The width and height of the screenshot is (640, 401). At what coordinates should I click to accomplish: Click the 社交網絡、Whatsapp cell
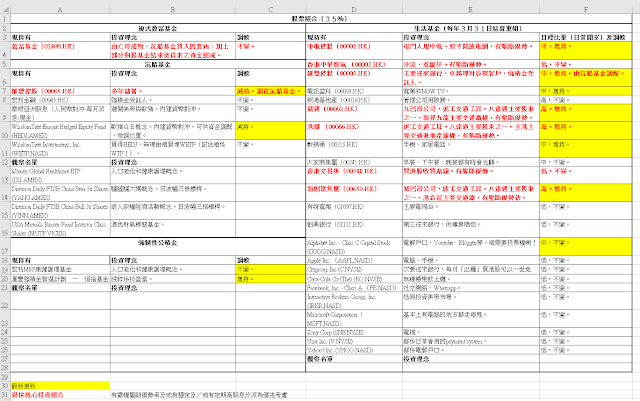[471, 288]
